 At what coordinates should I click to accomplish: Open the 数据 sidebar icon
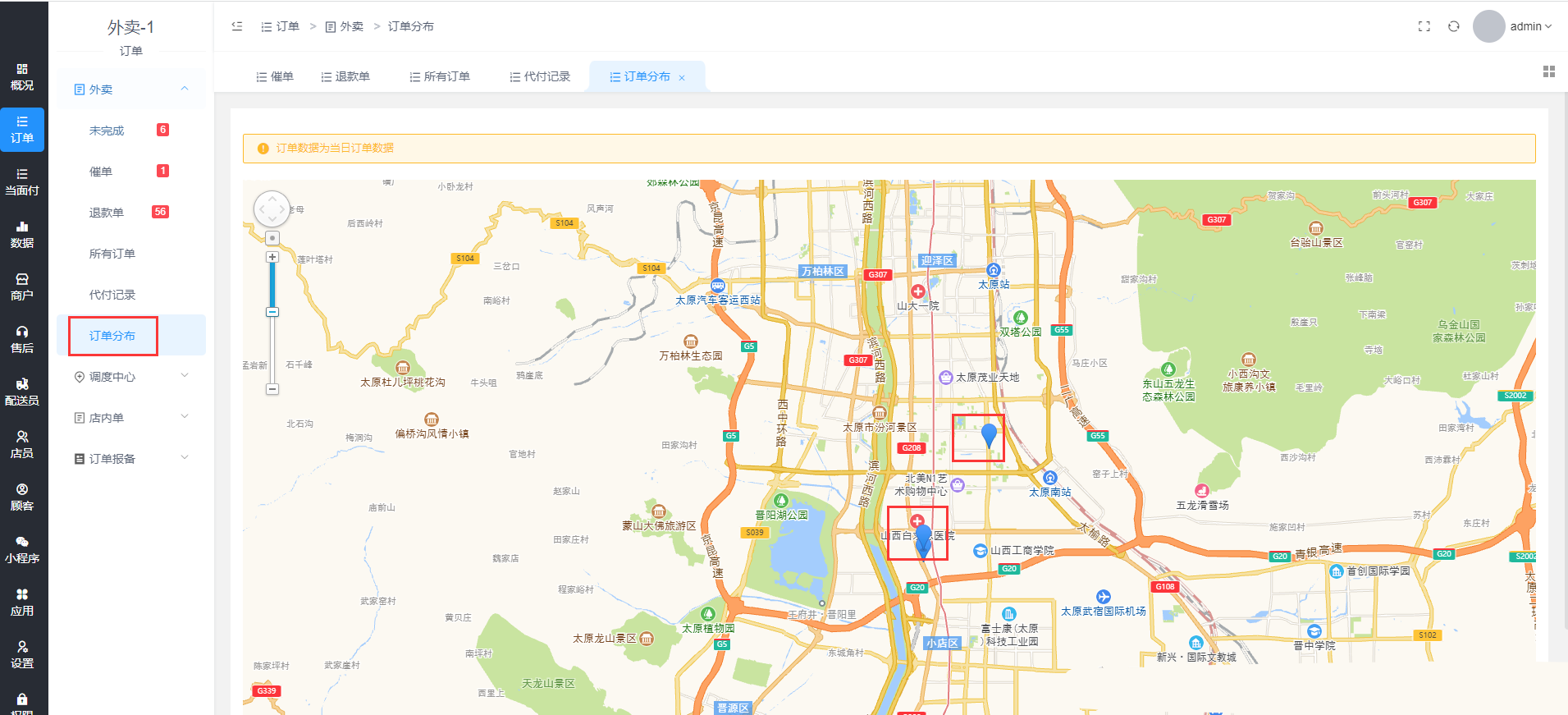[22, 235]
